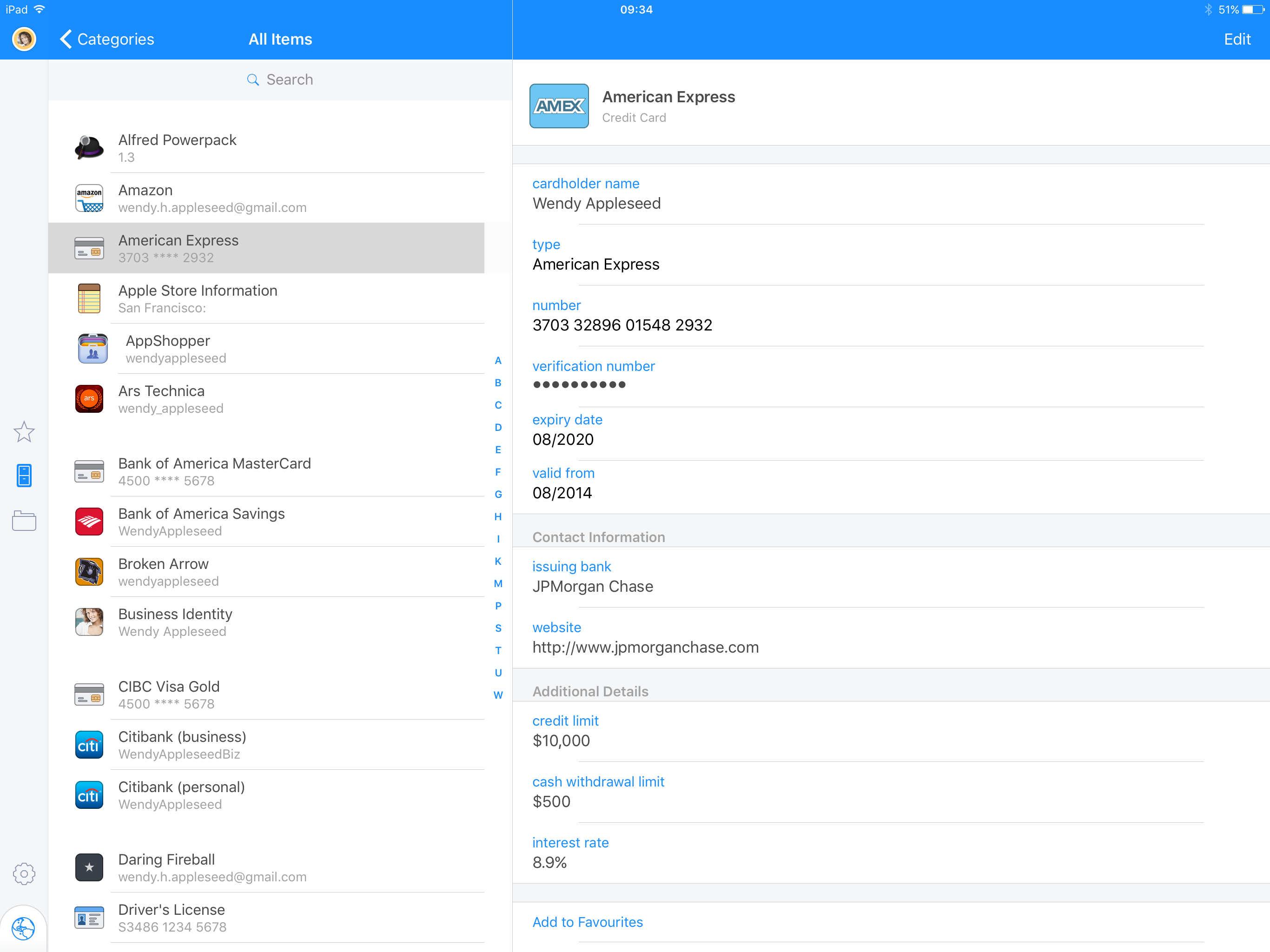
Task: Select American Express card icon in list
Action: tap(90, 248)
